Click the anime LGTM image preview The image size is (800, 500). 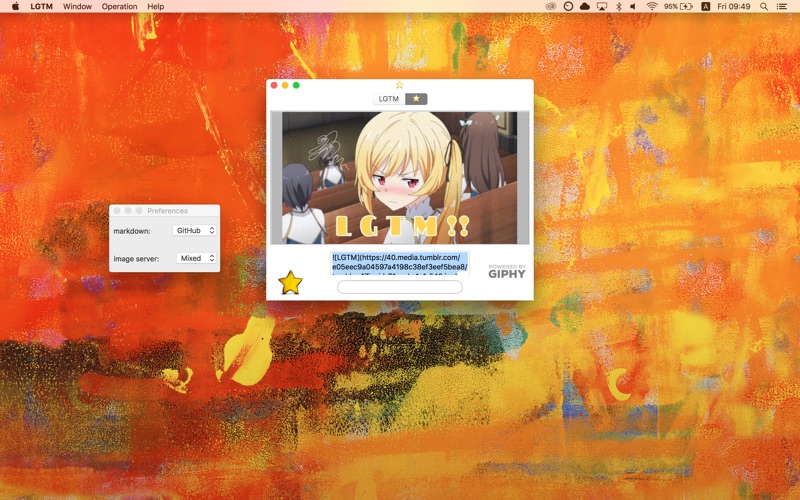[x=399, y=178]
